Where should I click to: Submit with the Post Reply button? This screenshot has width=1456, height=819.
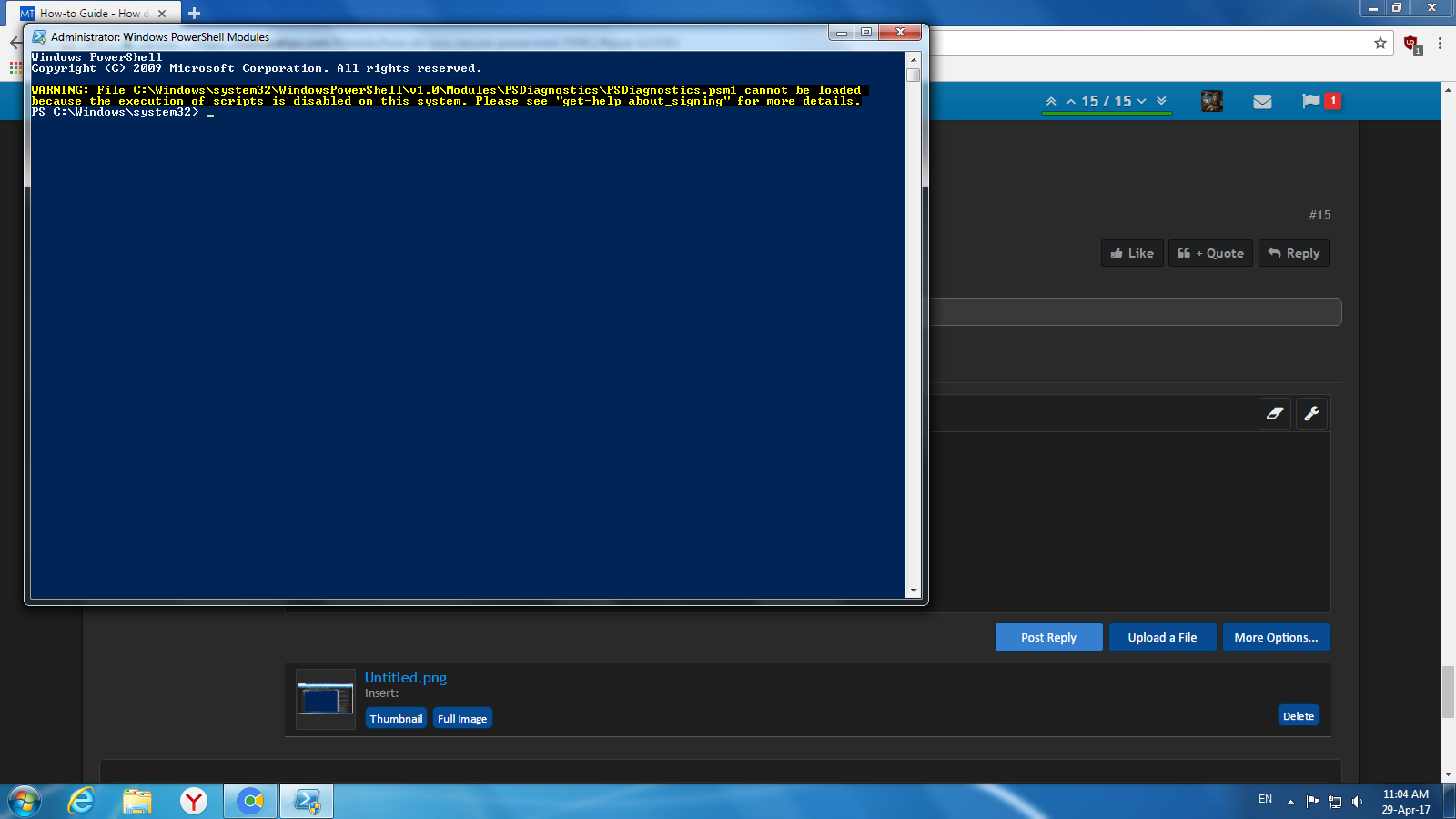(1048, 637)
